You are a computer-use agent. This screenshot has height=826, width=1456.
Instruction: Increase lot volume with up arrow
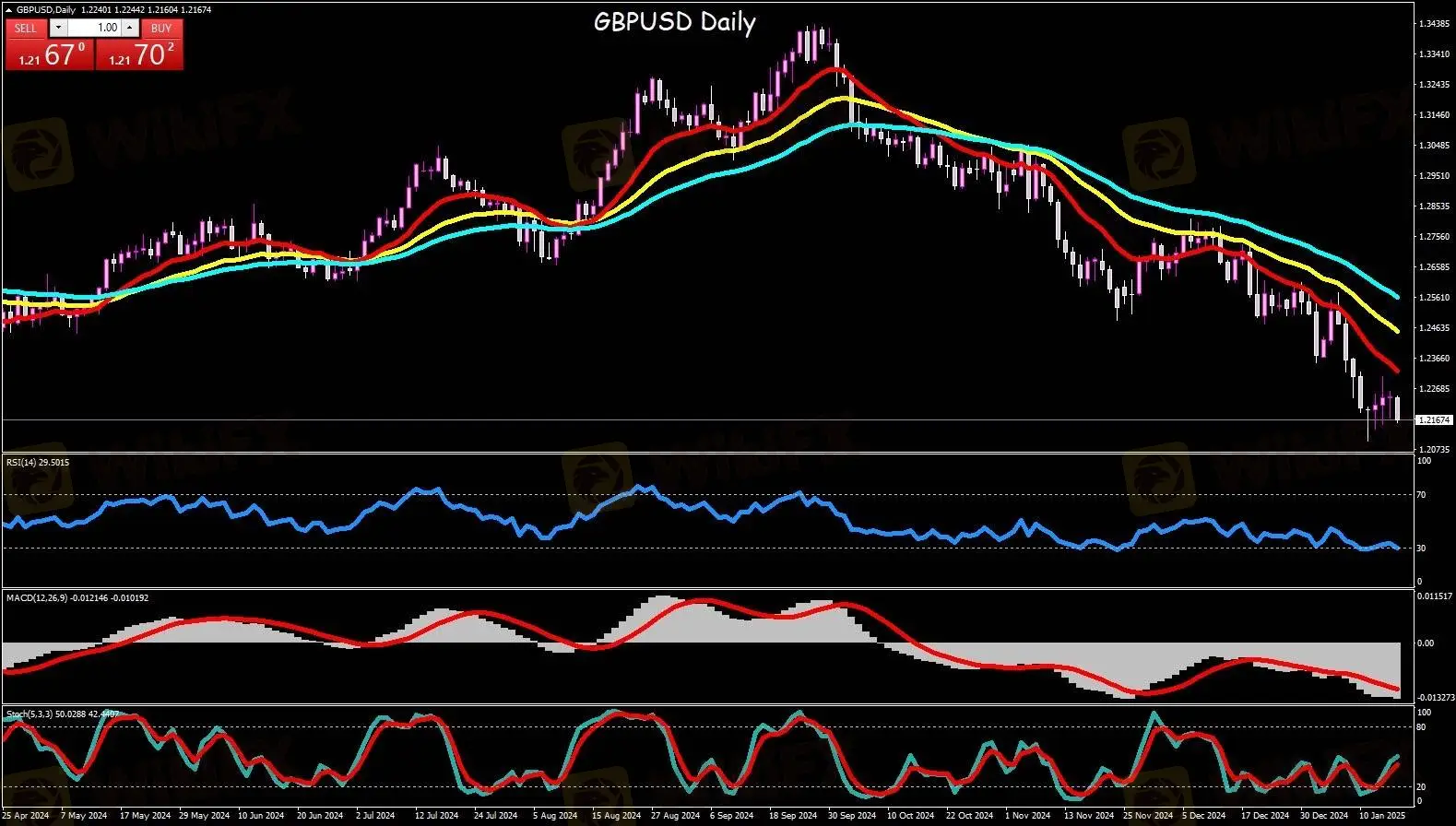(x=130, y=28)
